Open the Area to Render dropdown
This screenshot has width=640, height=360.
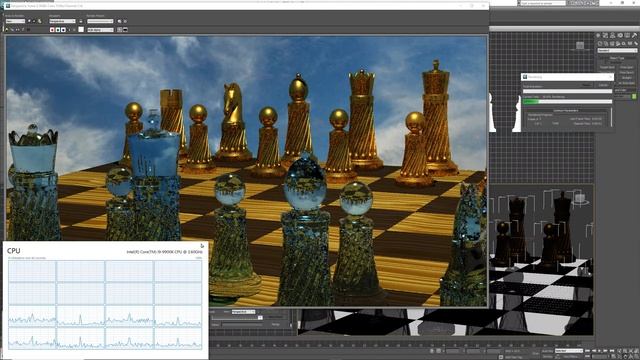tap(16, 21)
